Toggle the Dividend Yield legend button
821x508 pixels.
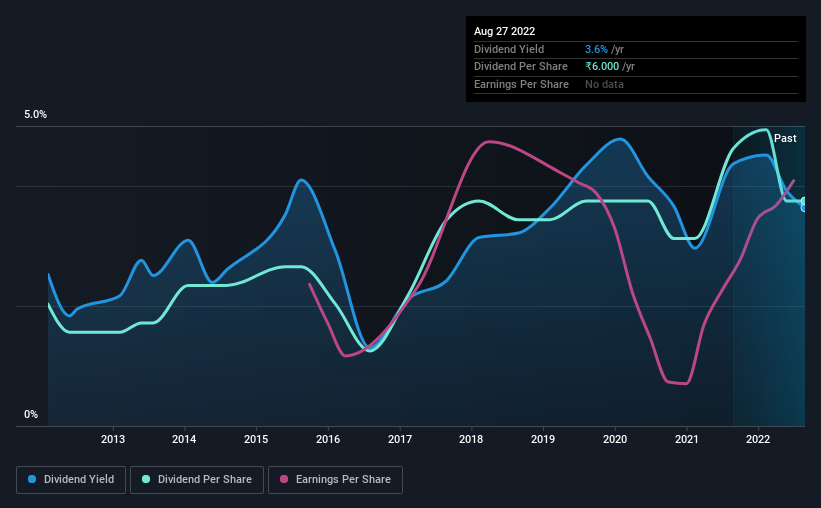coord(71,480)
